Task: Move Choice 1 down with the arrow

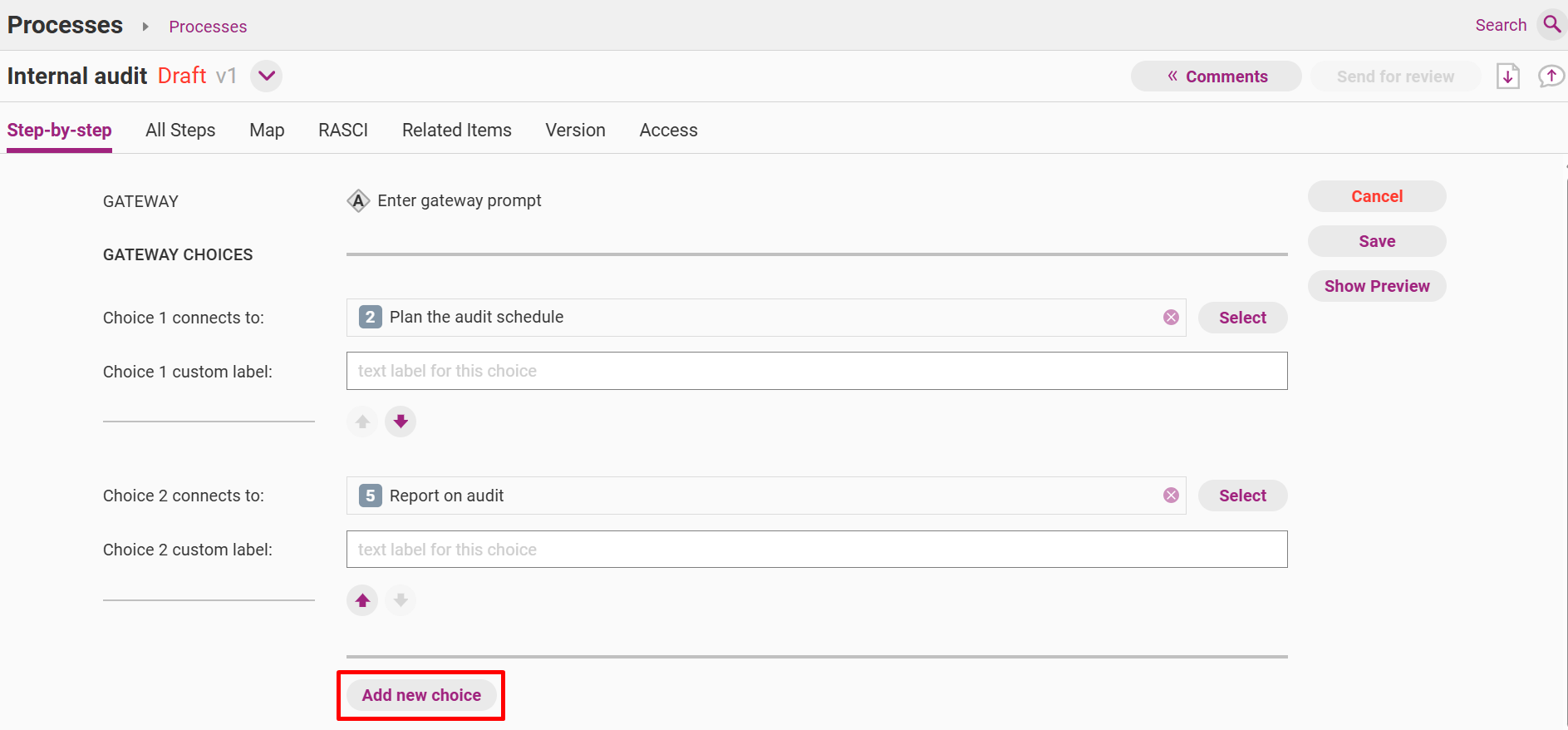Action: (401, 422)
